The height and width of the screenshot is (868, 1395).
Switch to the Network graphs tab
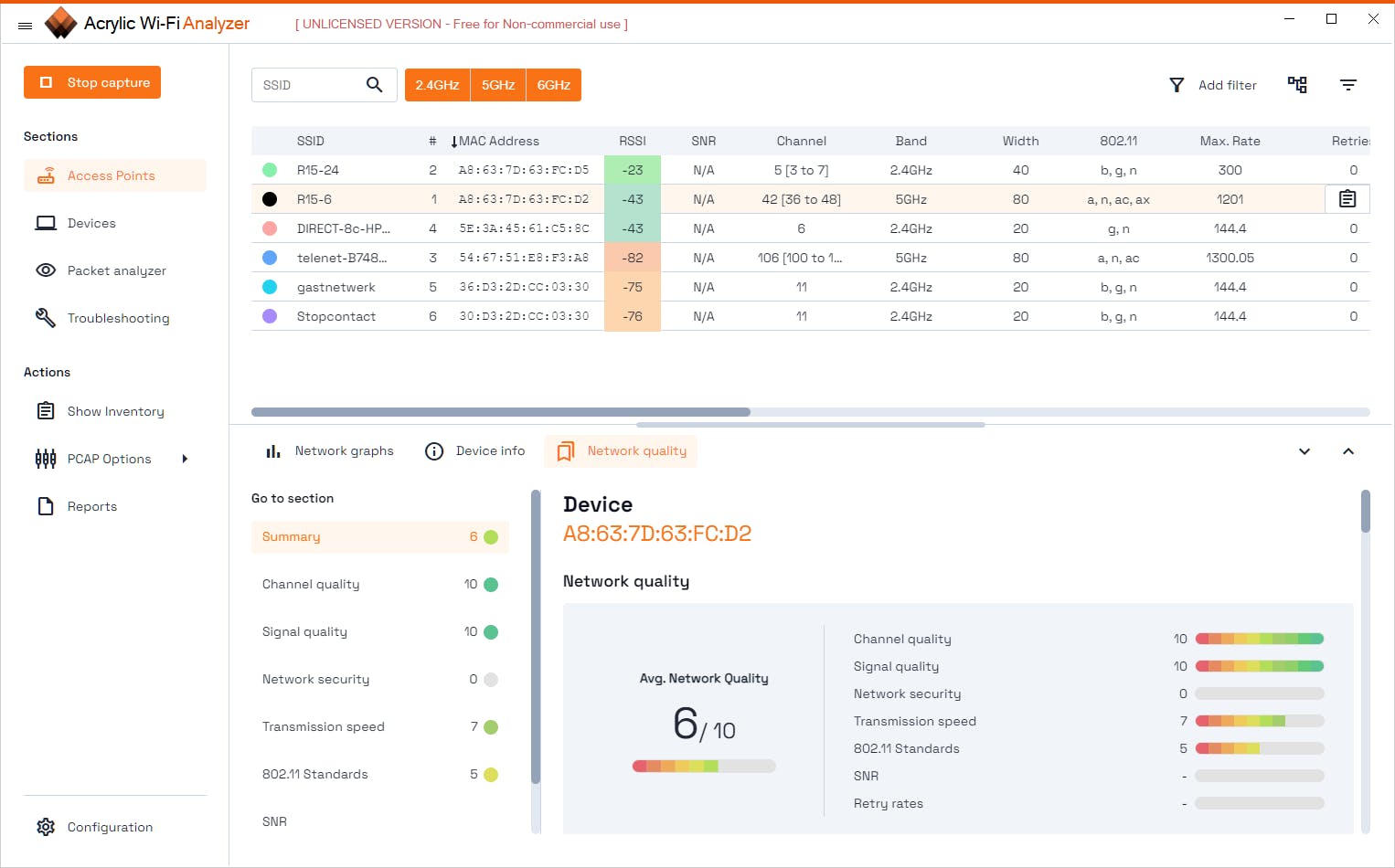pyautogui.click(x=330, y=451)
